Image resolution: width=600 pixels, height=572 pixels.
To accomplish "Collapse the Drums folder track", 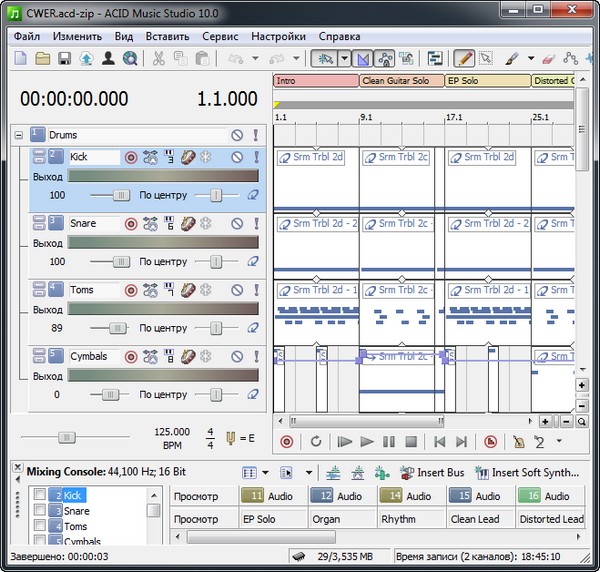I will pos(18,135).
